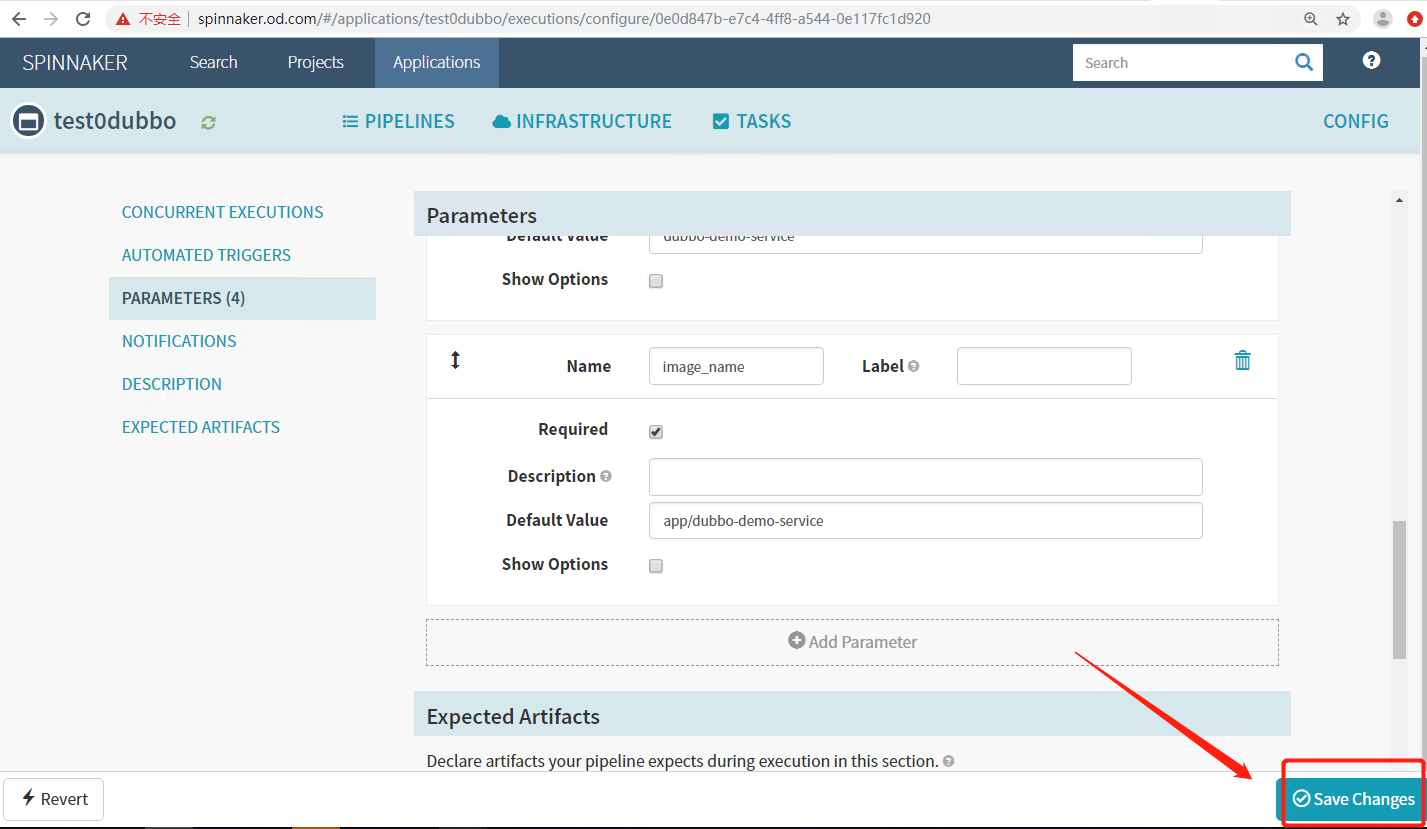
Task: Click the Default Value field with app/dubbo-demo-service
Action: [x=925, y=521]
